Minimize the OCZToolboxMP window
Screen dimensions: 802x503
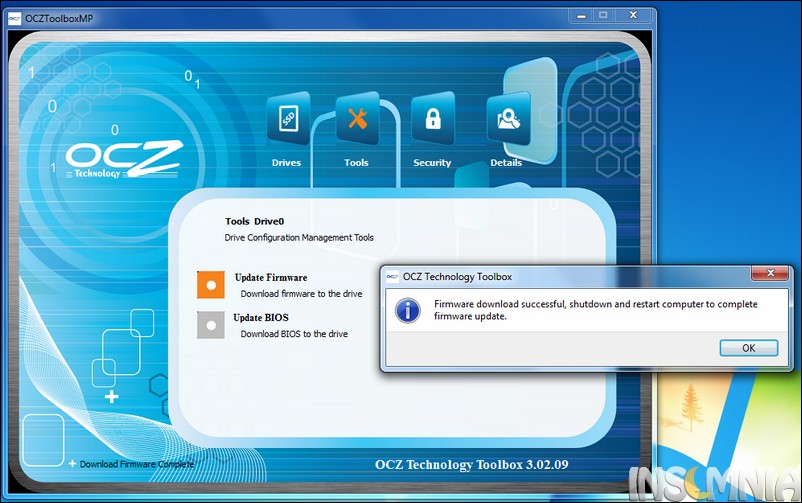pos(581,16)
